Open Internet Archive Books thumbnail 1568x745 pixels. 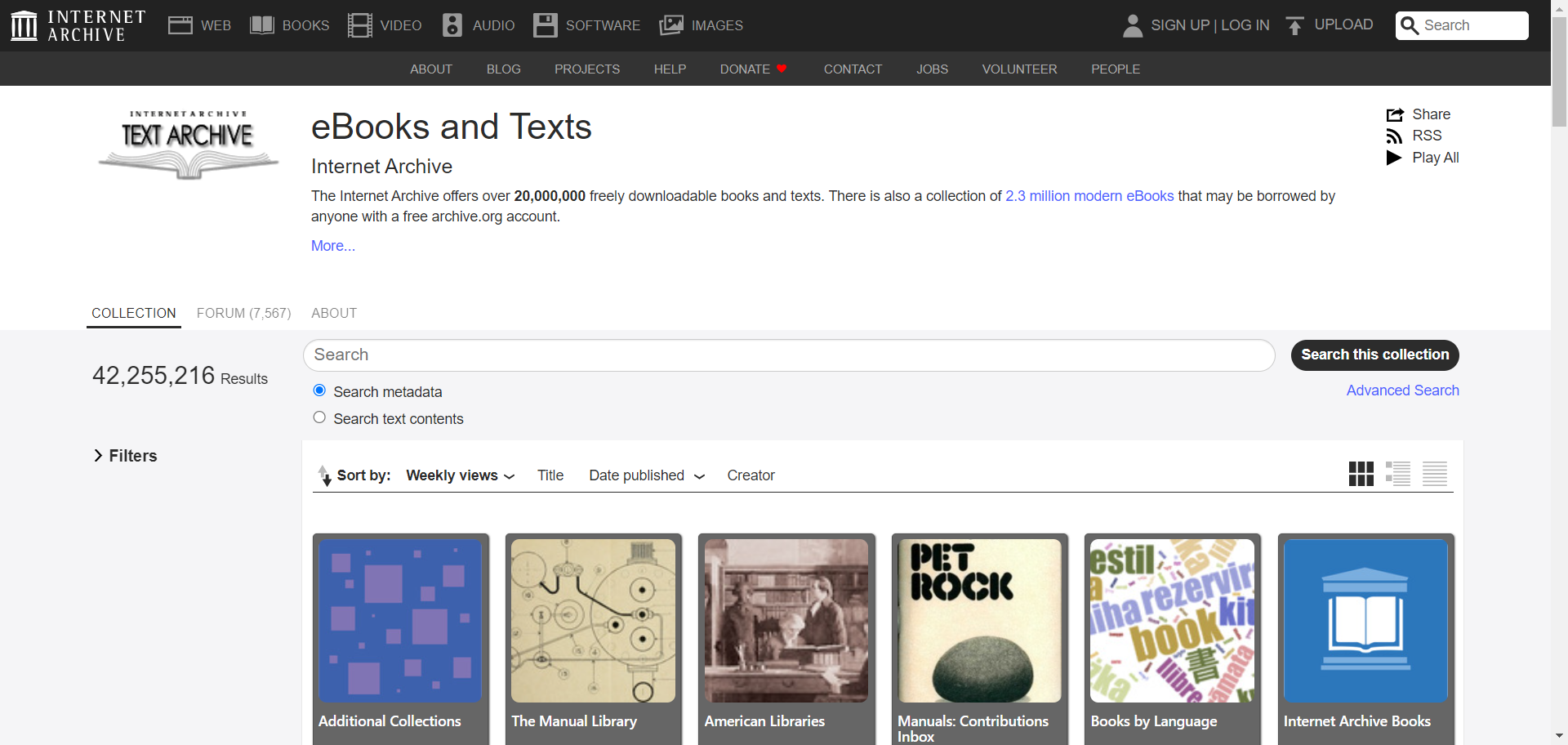pyautogui.click(x=1366, y=621)
